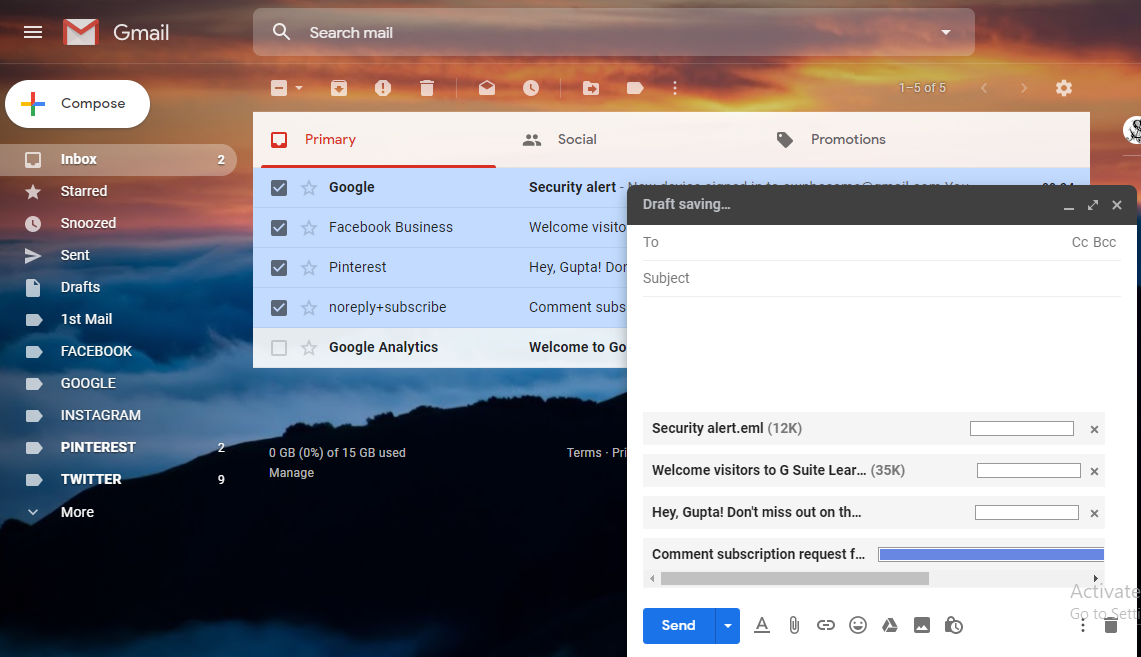Open the main menu hamburger icon

33,32
